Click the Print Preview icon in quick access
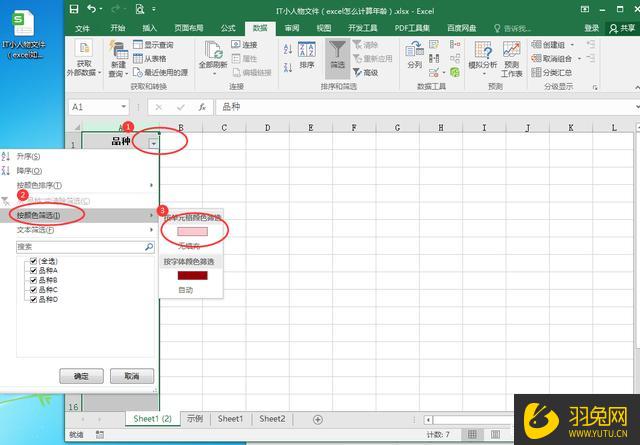Image resolution: width=640 pixels, height=445 pixels. [140, 9]
